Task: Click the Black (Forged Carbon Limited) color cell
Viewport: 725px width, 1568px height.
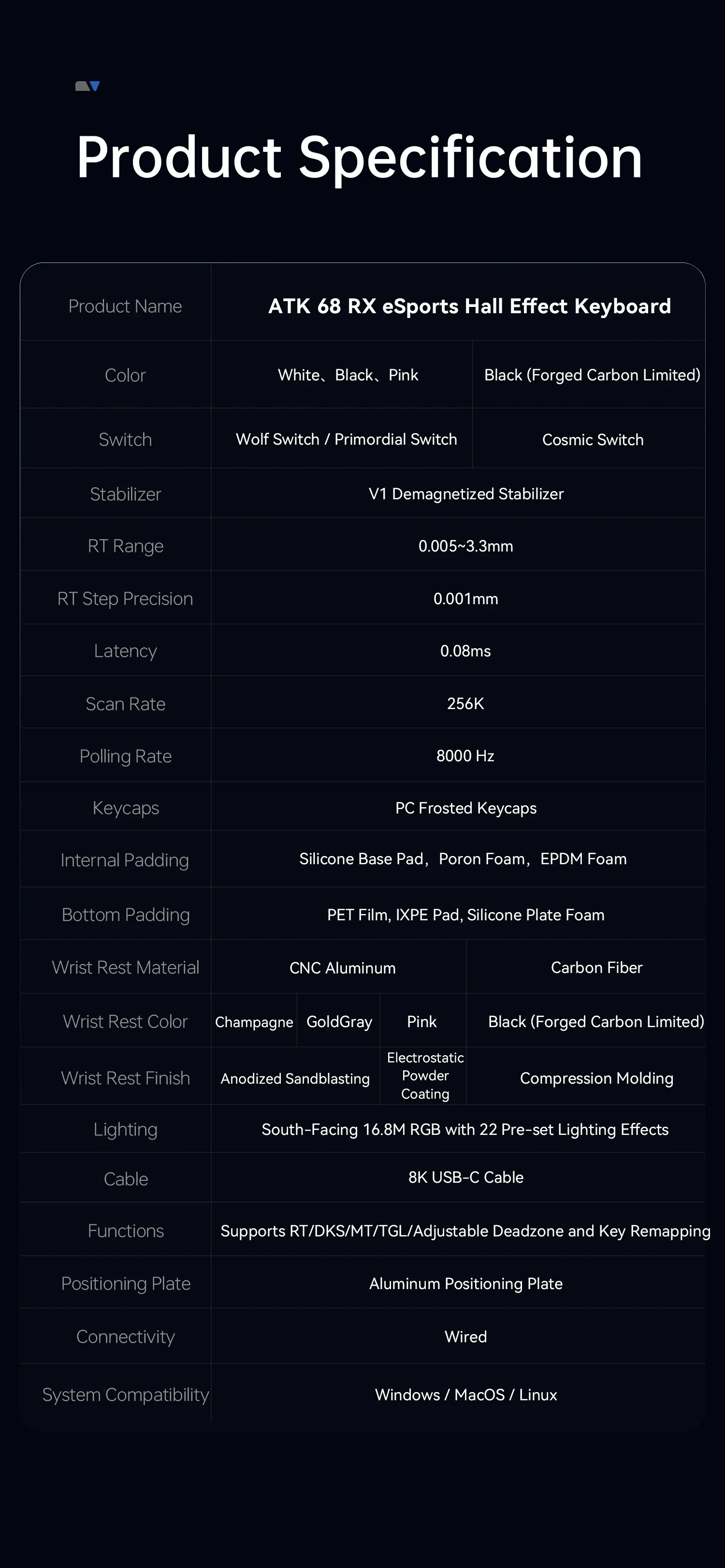Action: click(x=592, y=375)
